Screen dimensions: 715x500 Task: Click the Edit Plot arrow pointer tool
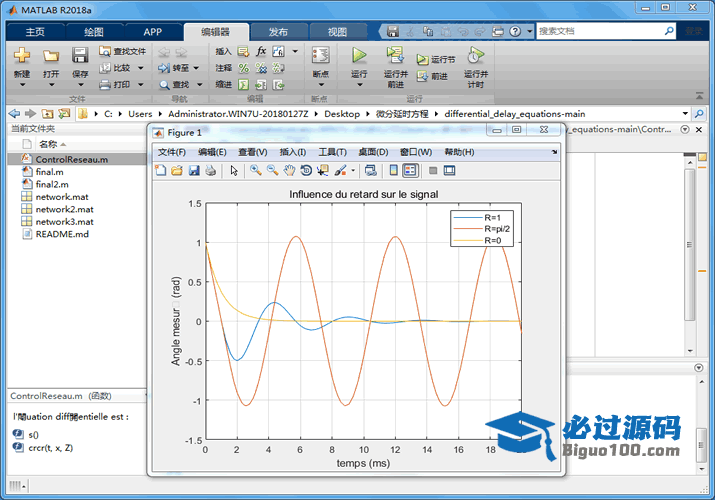[x=234, y=170]
